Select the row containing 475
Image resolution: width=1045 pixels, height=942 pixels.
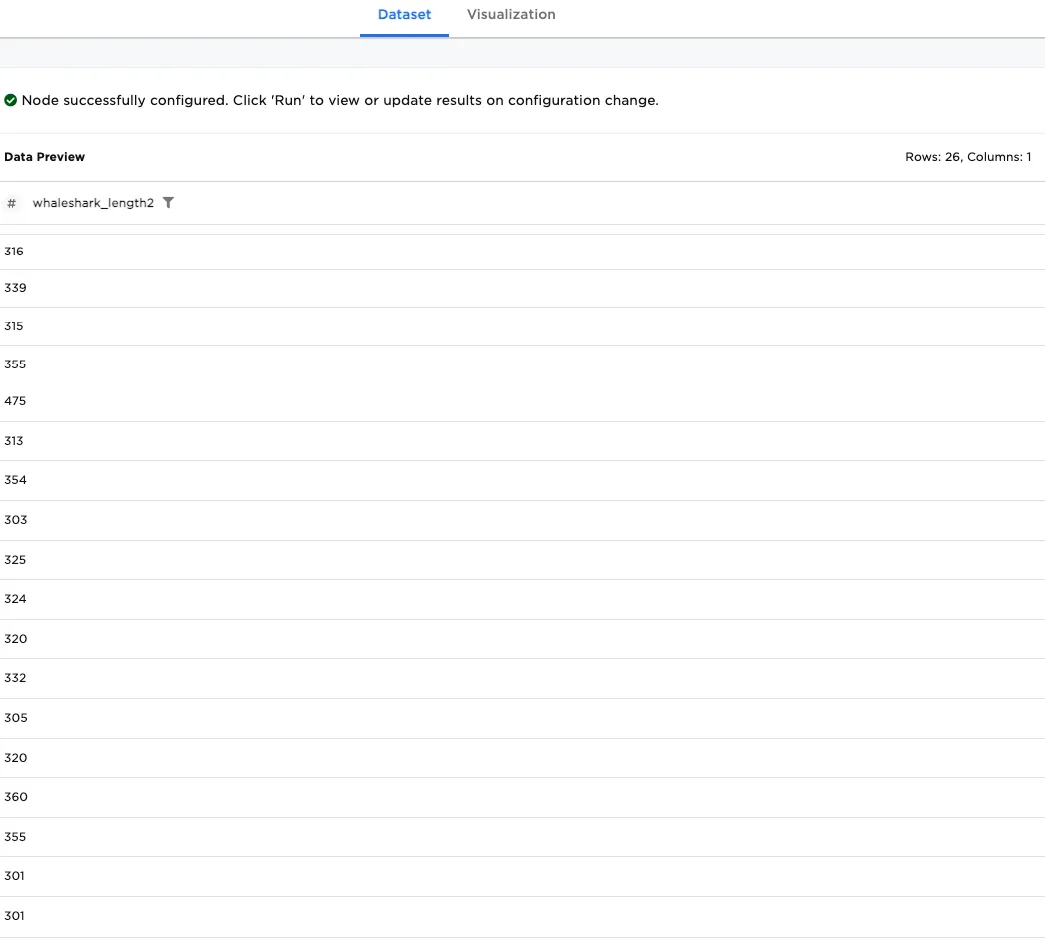[15, 401]
